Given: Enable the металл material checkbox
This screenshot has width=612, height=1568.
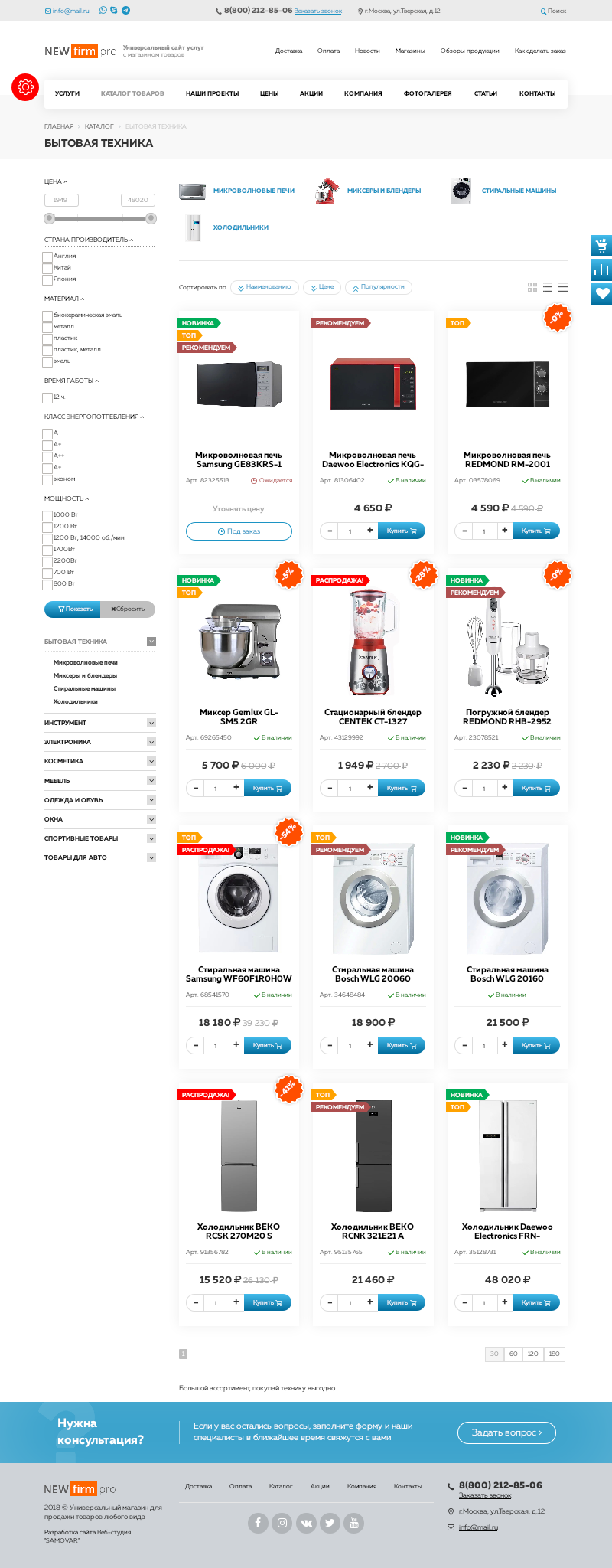Looking at the screenshot, I should (47, 328).
